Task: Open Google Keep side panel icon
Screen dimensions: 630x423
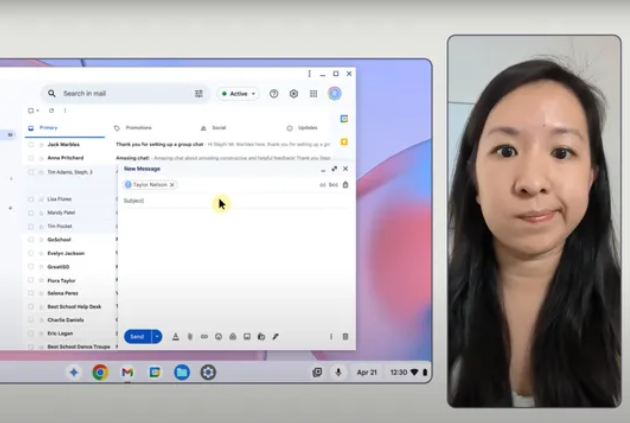Action: point(344,142)
